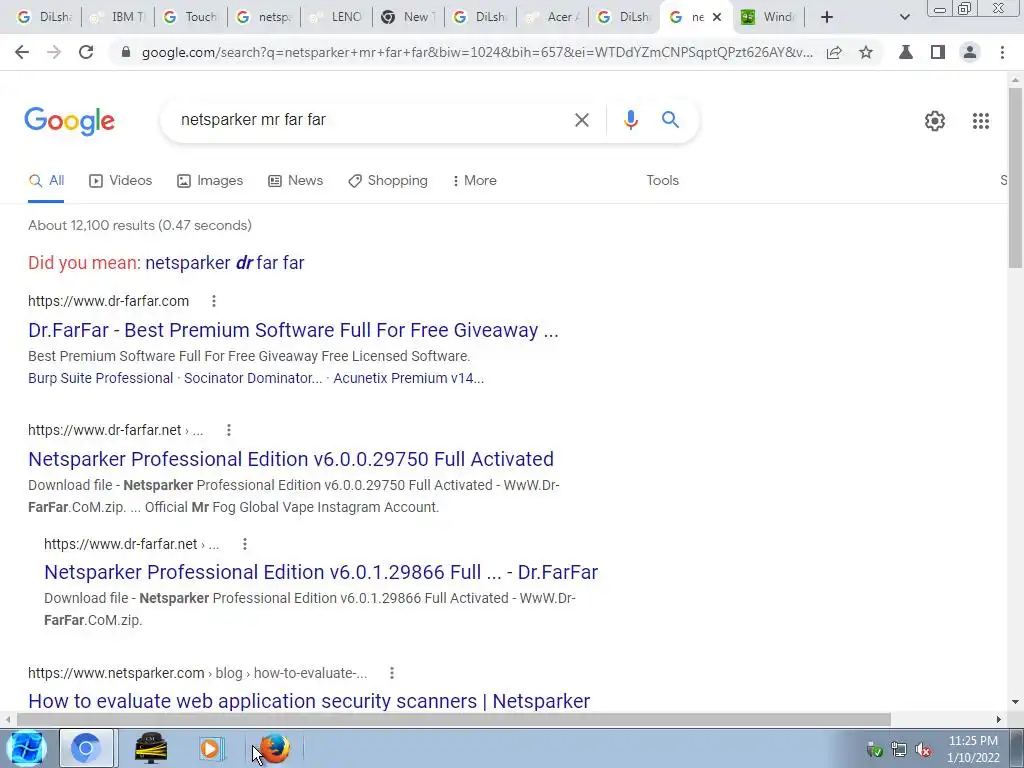This screenshot has height=768, width=1024.
Task: Open Chrome three-dot menu
Action: coord(1002,52)
